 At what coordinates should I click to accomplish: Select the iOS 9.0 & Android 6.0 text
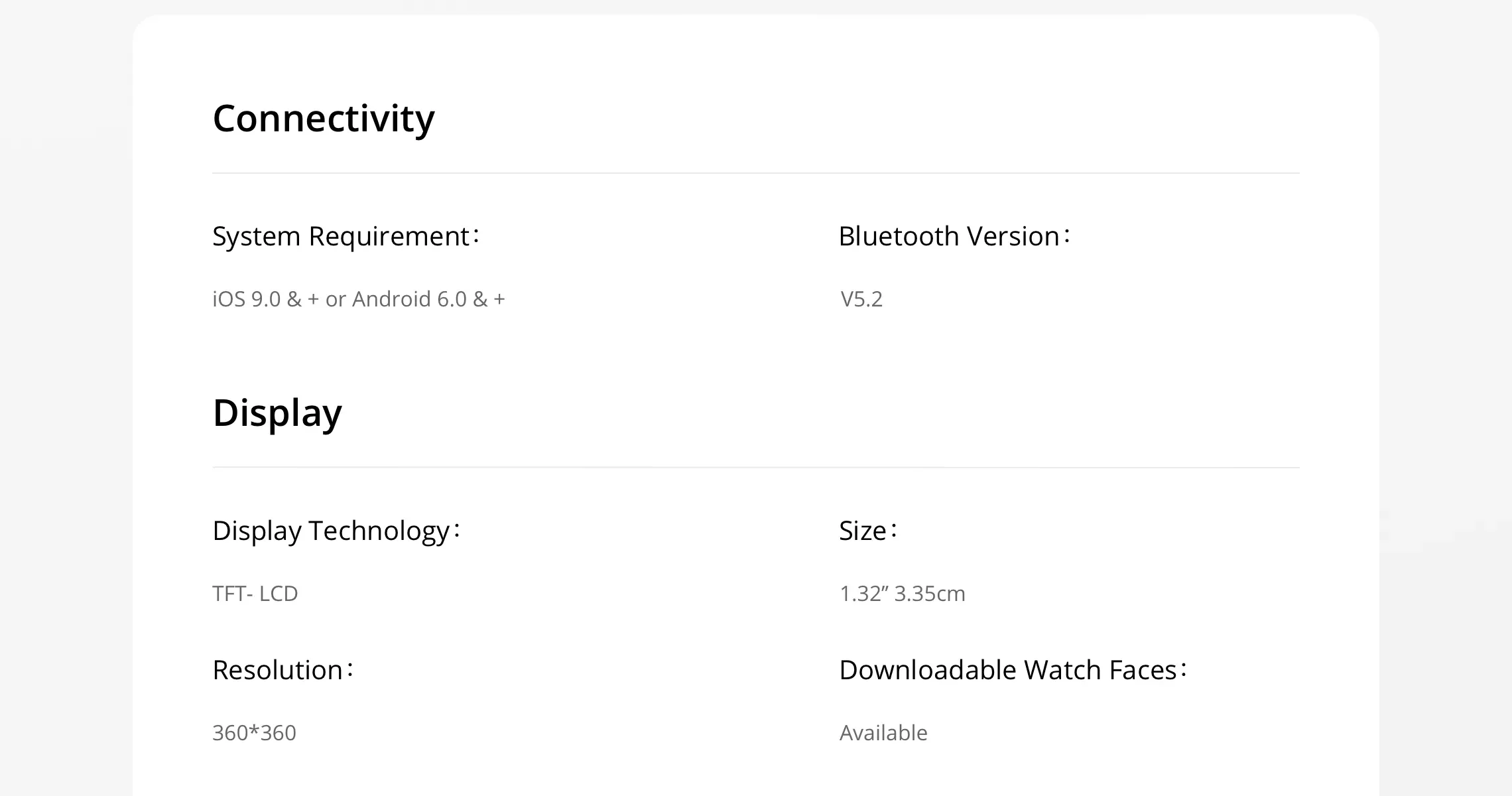(x=358, y=299)
